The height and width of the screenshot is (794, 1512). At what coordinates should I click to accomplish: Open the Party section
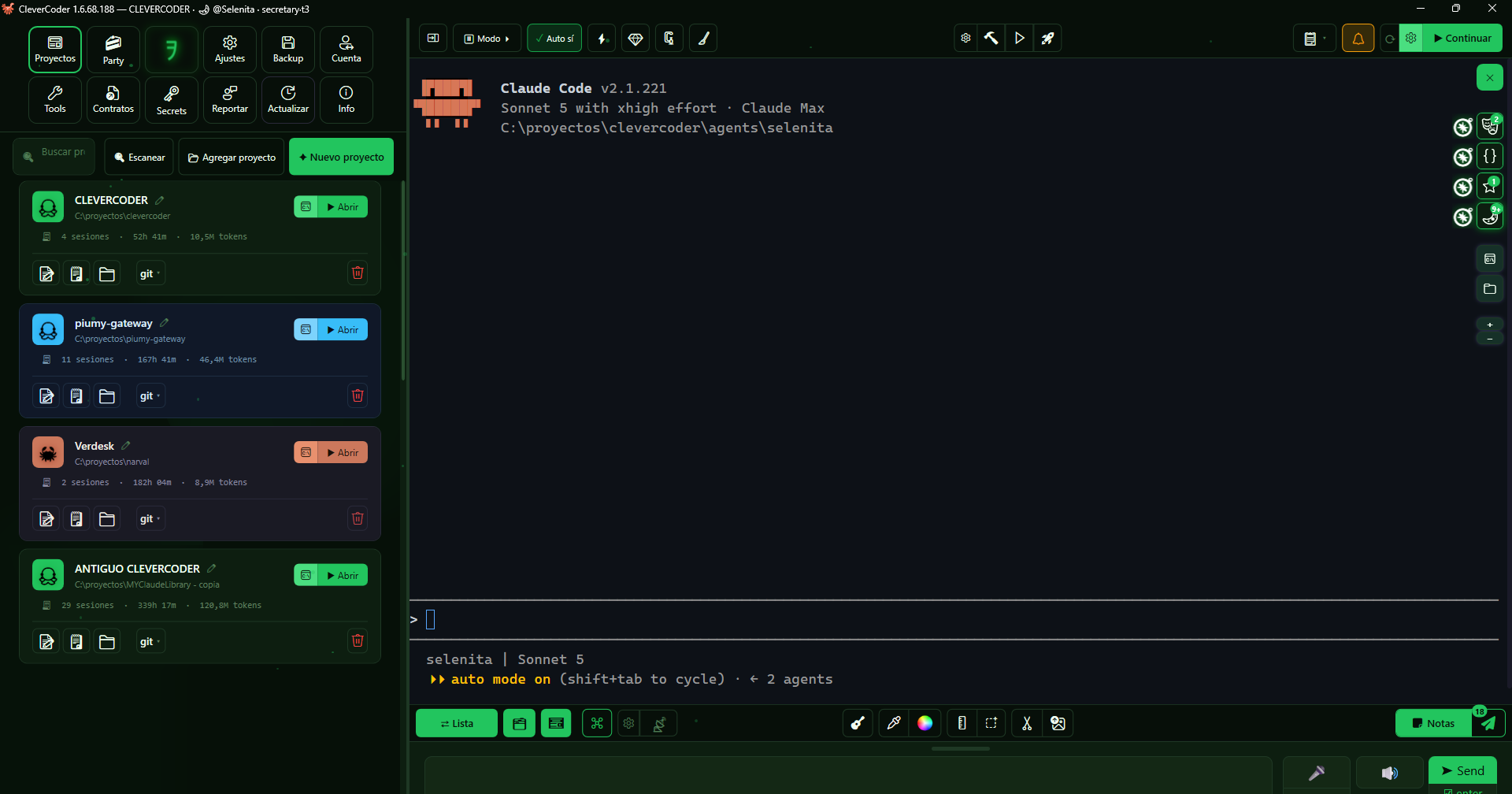[x=113, y=50]
